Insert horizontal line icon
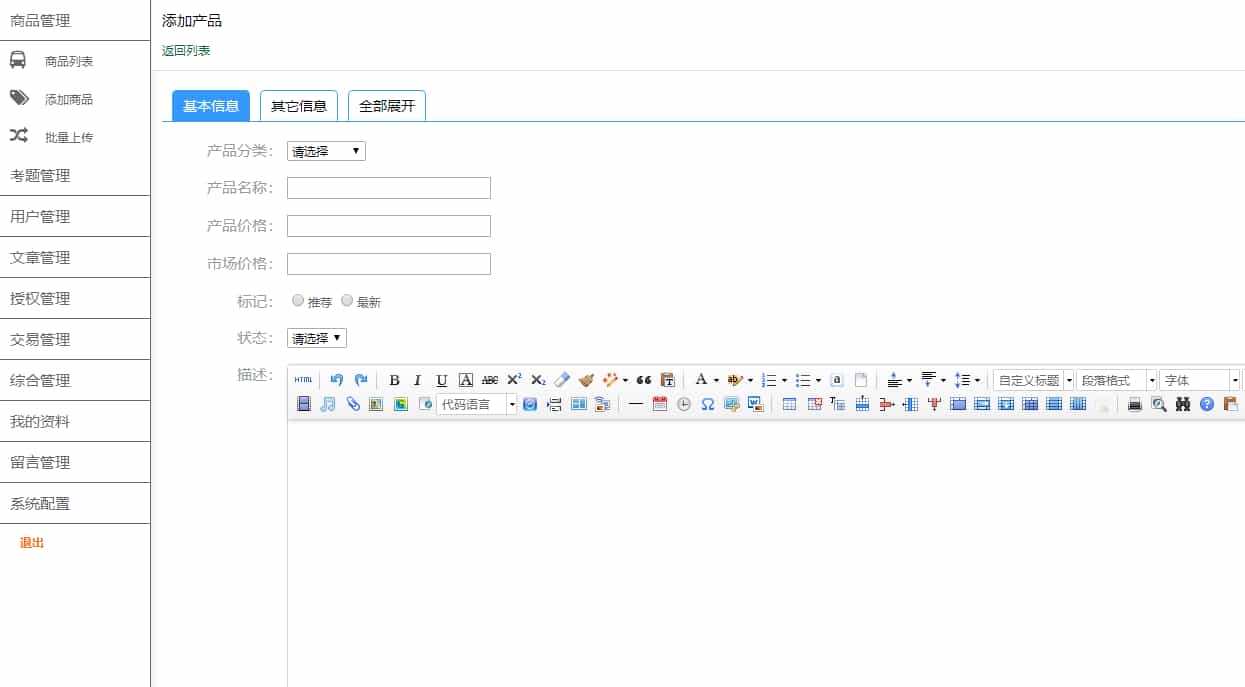 point(636,404)
